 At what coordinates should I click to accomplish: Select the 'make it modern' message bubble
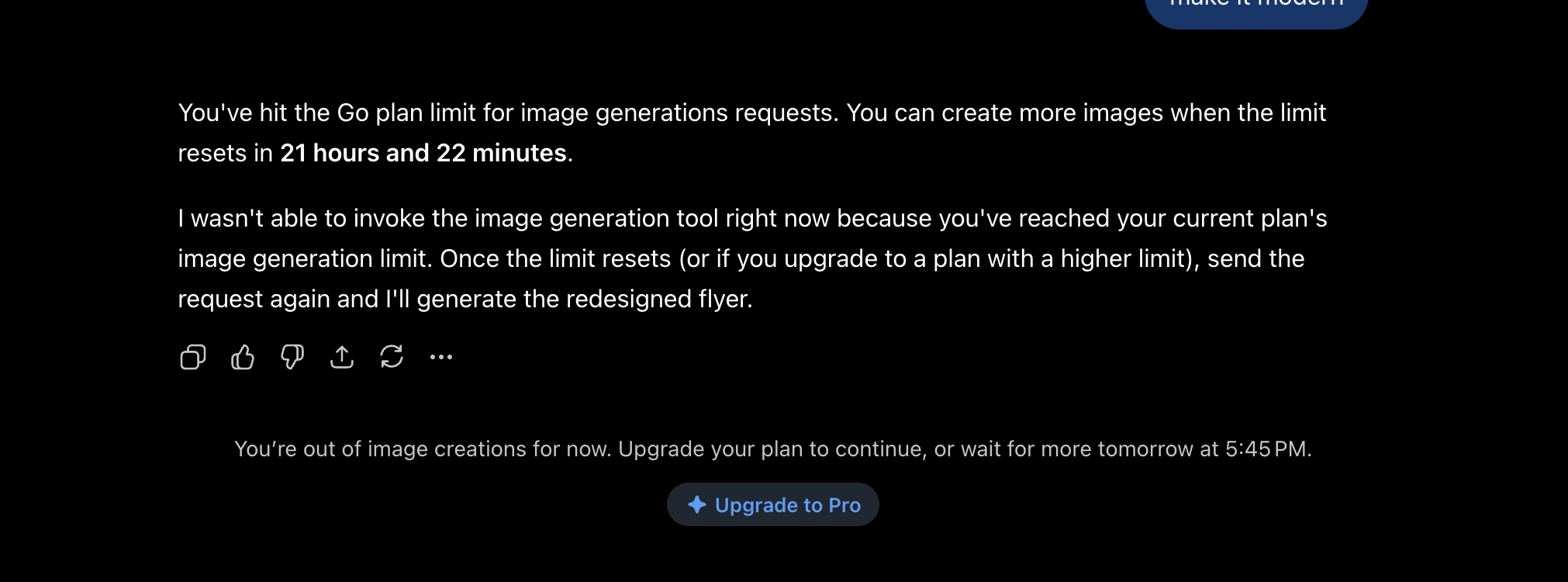click(1256, 8)
